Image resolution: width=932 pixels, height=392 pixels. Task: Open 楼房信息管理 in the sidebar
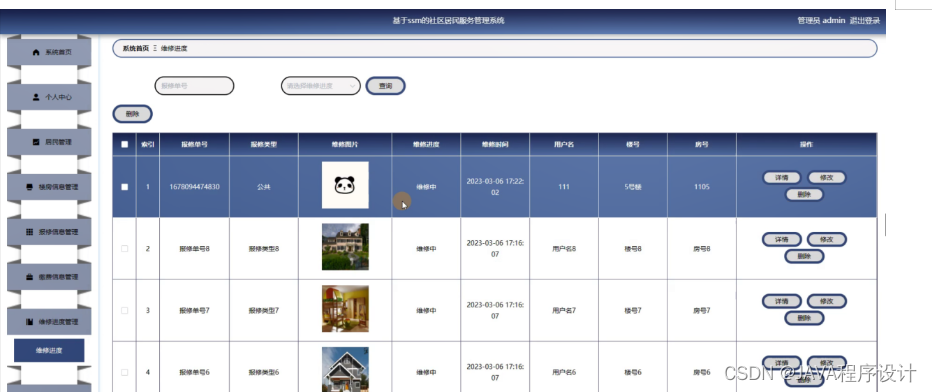[49, 187]
